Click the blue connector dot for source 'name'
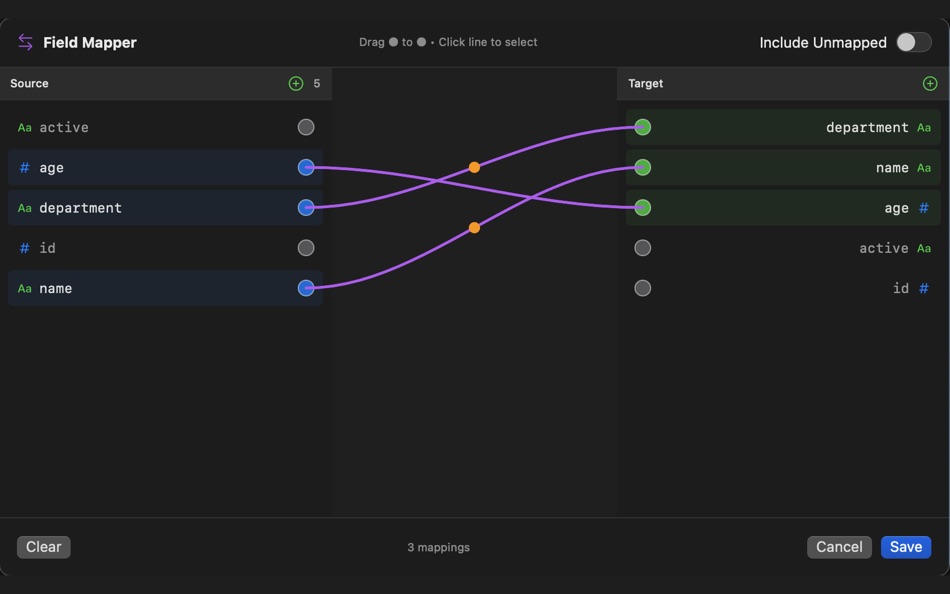Screen dimensions: 950x594 pyautogui.click(x=306, y=288)
